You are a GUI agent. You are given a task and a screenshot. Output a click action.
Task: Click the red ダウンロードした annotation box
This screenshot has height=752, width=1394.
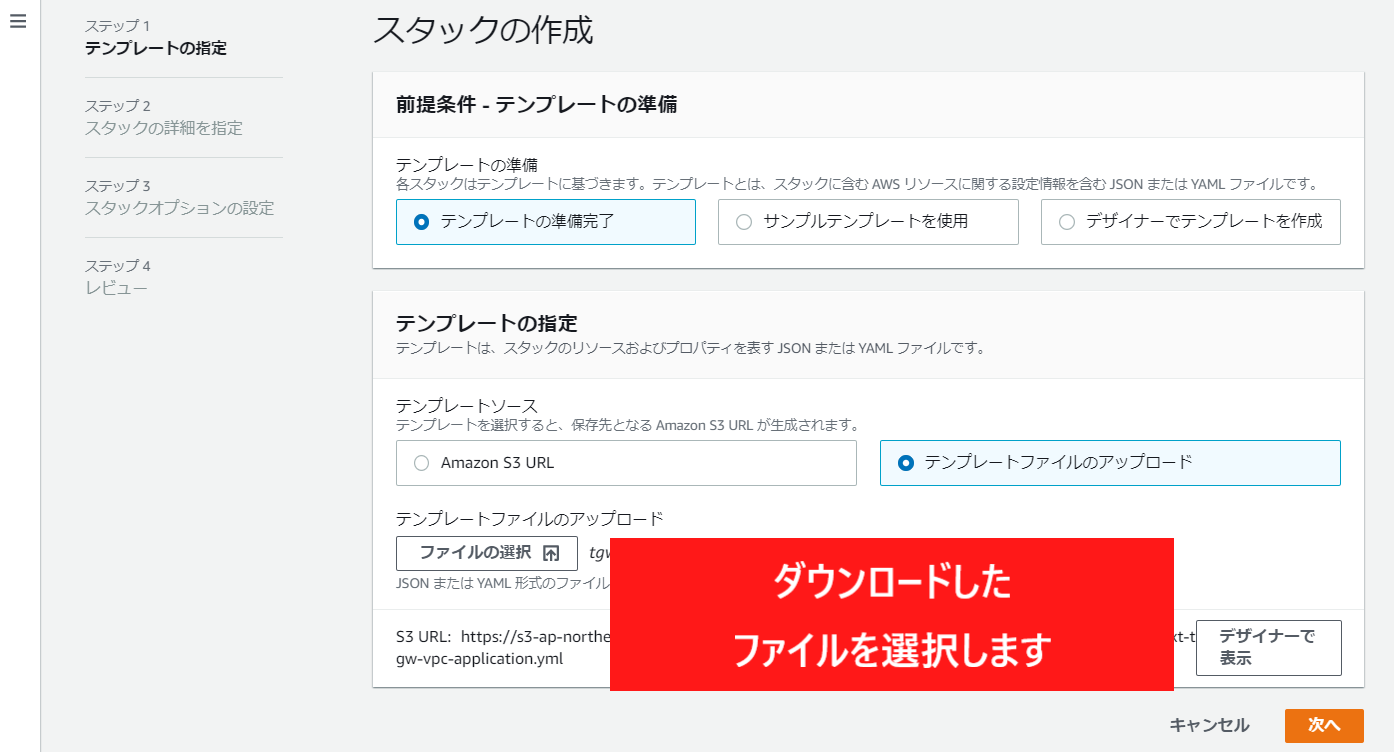891,614
